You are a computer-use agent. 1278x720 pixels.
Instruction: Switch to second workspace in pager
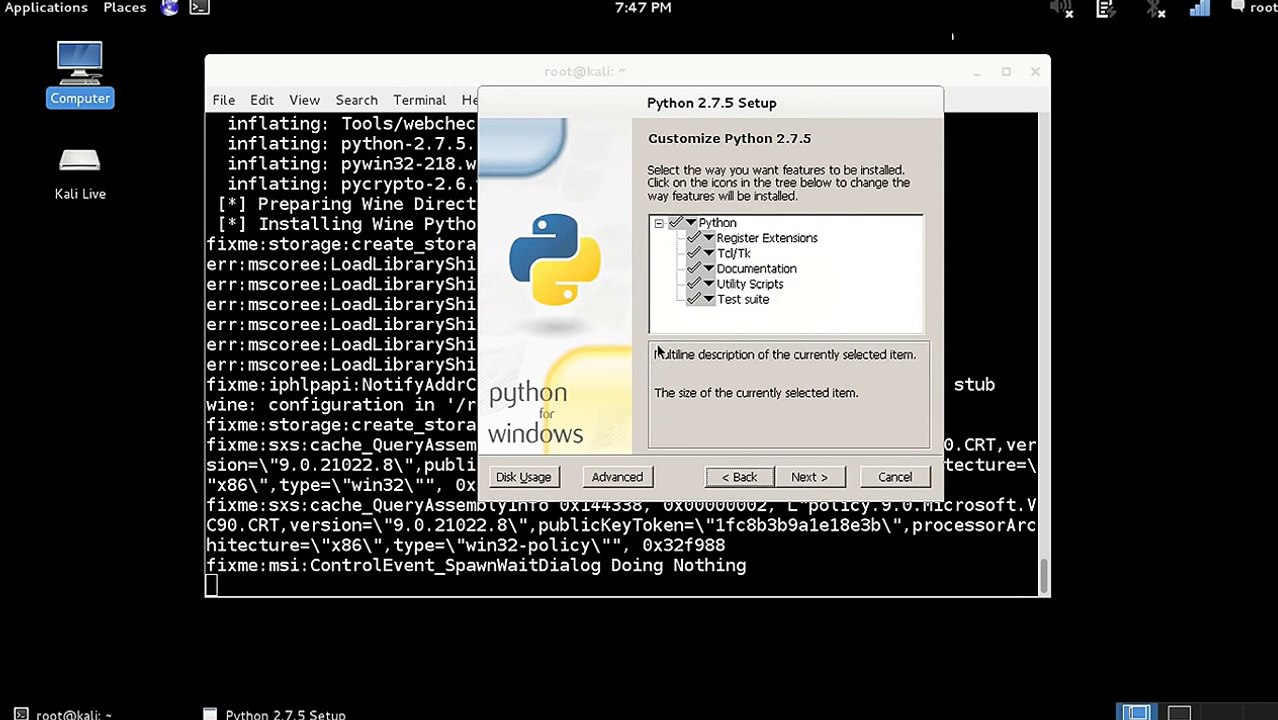(1179, 713)
